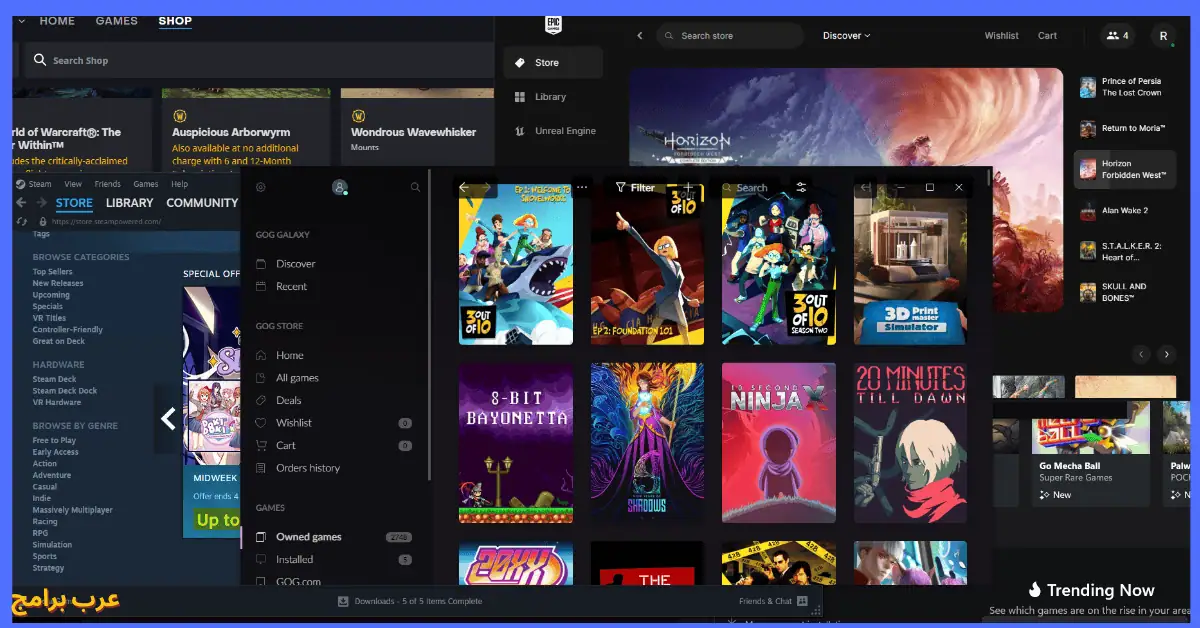Switch to Steam COMMUNITY tab
Image resolution: width=1200 pixels, height=628 pixels.
point(202,203)
